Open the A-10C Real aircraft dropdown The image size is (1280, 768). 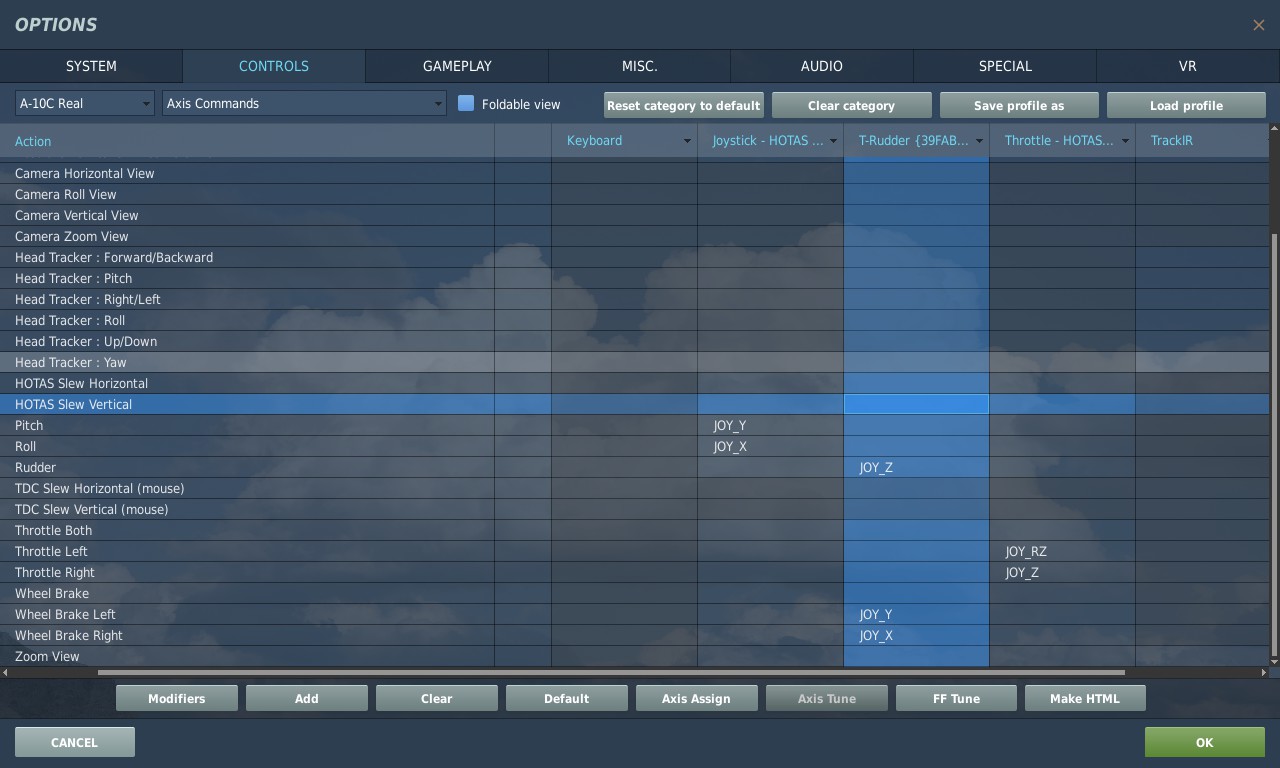[x=84, y=103]
